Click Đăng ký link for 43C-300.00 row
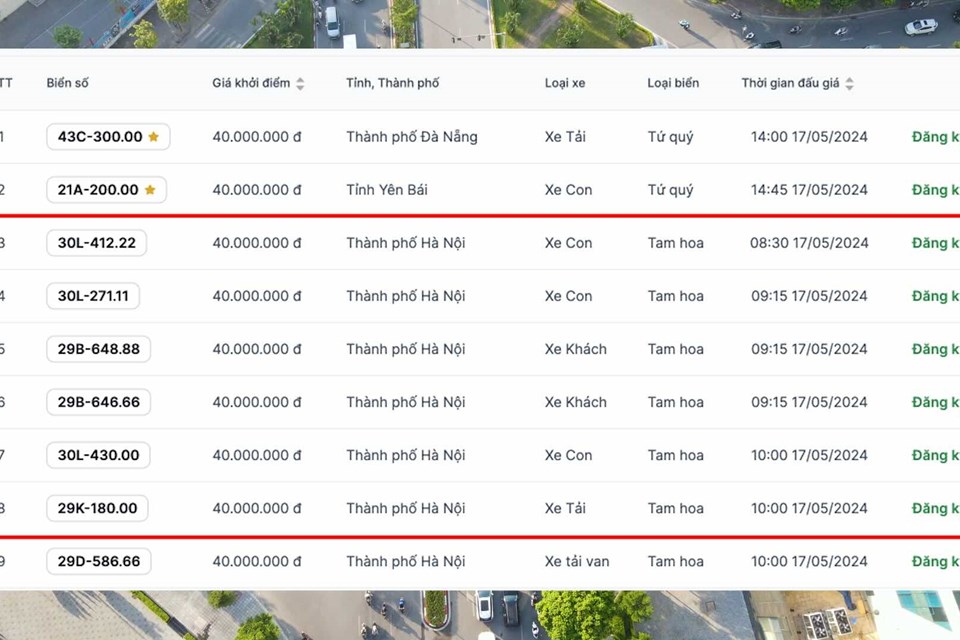960x640 pixels. [x=935, y=137]
